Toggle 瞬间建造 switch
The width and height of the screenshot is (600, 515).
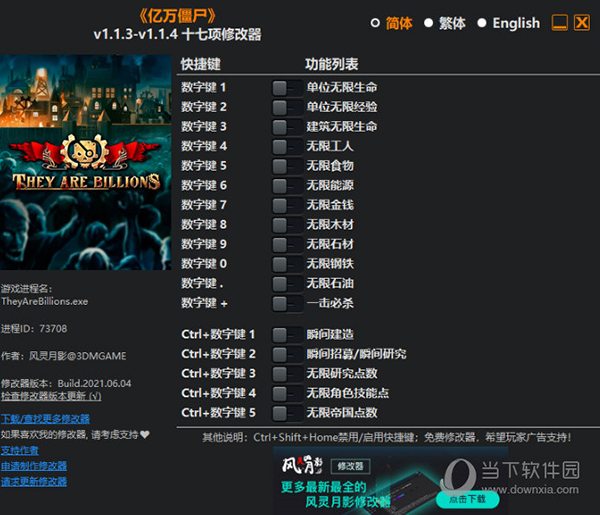tap(287, 335)
